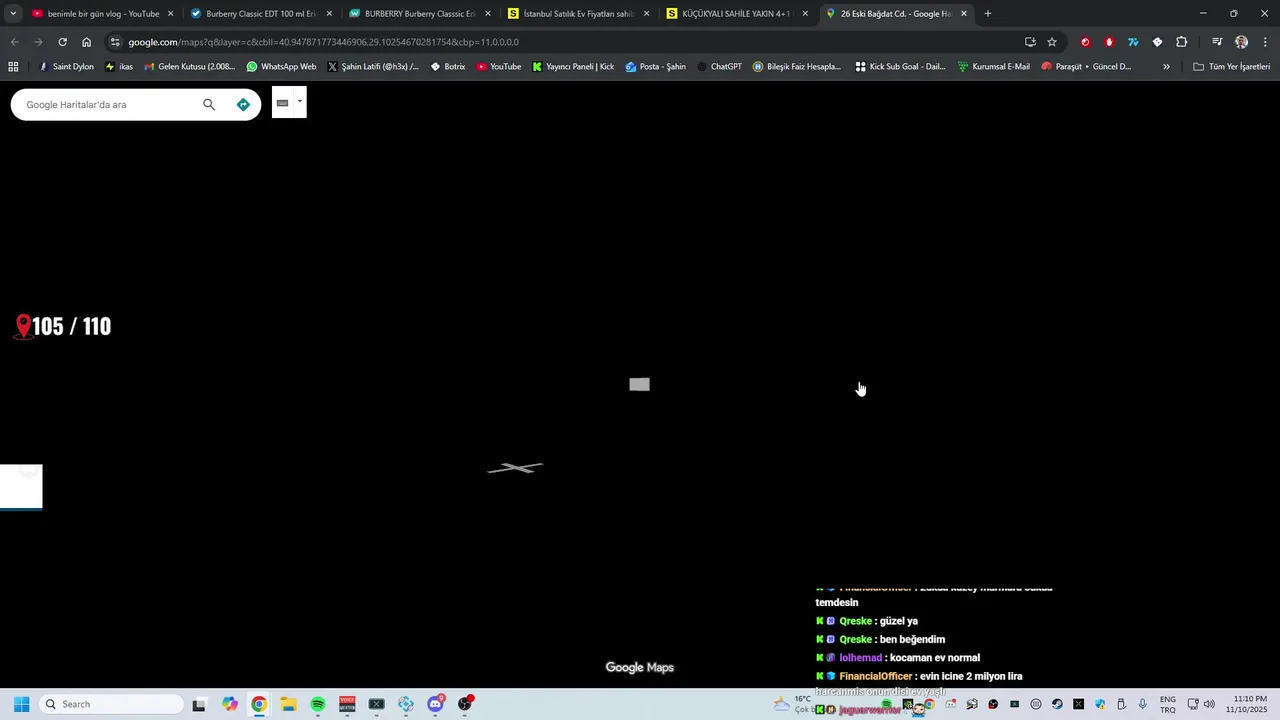Open the media controls icon in Chrome toolbar
Image resolution: width=1280 pixels, height=720 pixels.
tap(1217, 42)
